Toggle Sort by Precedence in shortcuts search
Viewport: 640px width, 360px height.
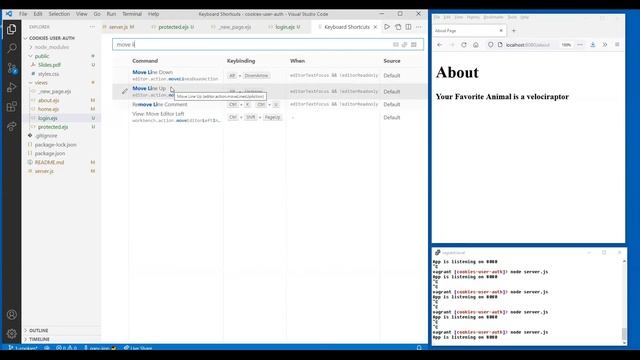point(404,44)
